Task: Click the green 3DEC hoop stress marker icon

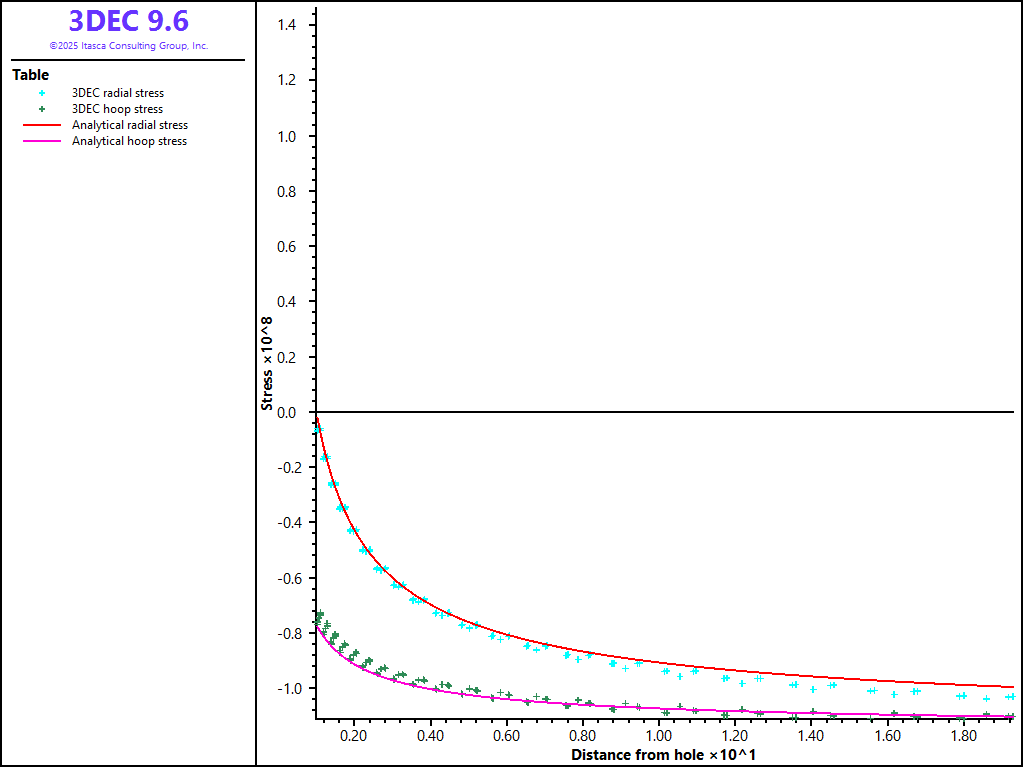Action: pos(42,109)
